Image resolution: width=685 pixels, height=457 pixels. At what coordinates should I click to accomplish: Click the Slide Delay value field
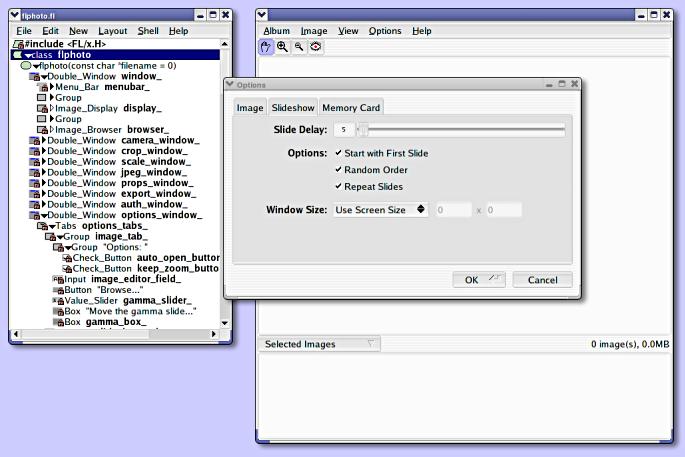(x=345, y=130)
